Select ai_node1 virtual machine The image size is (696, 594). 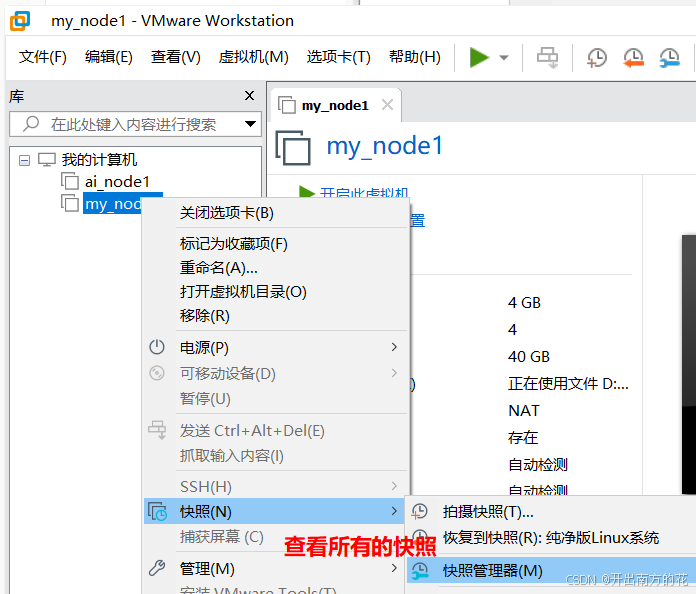pyautogui.click(x=117, y=182)
